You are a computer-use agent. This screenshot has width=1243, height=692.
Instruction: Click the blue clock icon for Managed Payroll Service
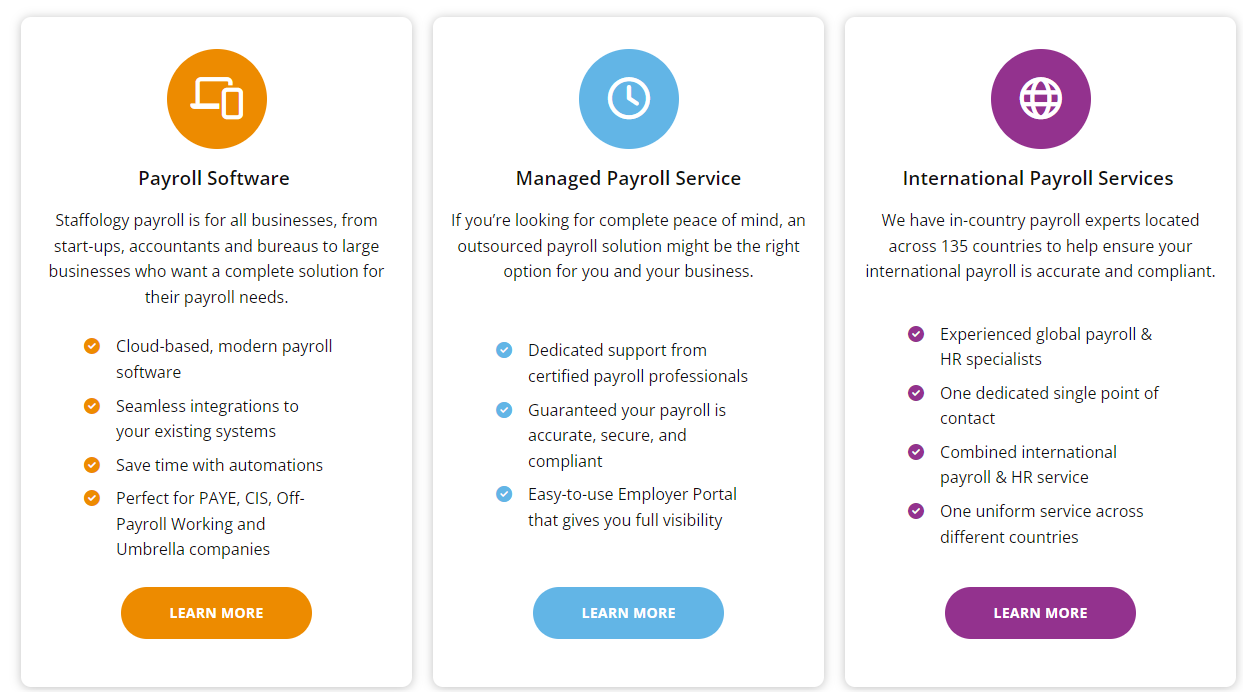[x=628, y=98]
